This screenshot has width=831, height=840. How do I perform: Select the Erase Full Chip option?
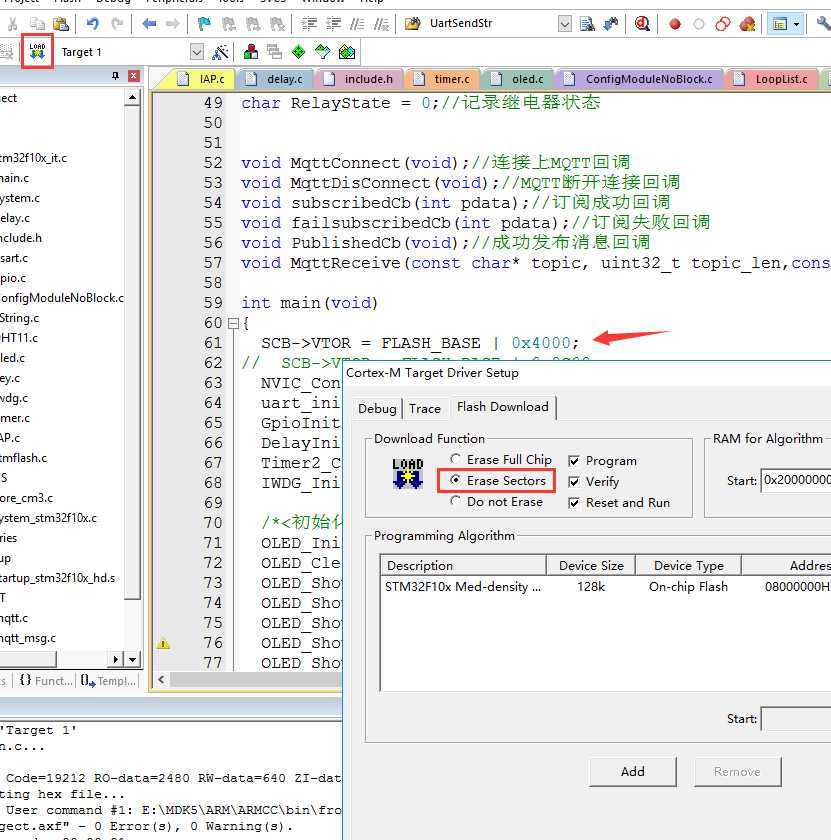[456, 460]
